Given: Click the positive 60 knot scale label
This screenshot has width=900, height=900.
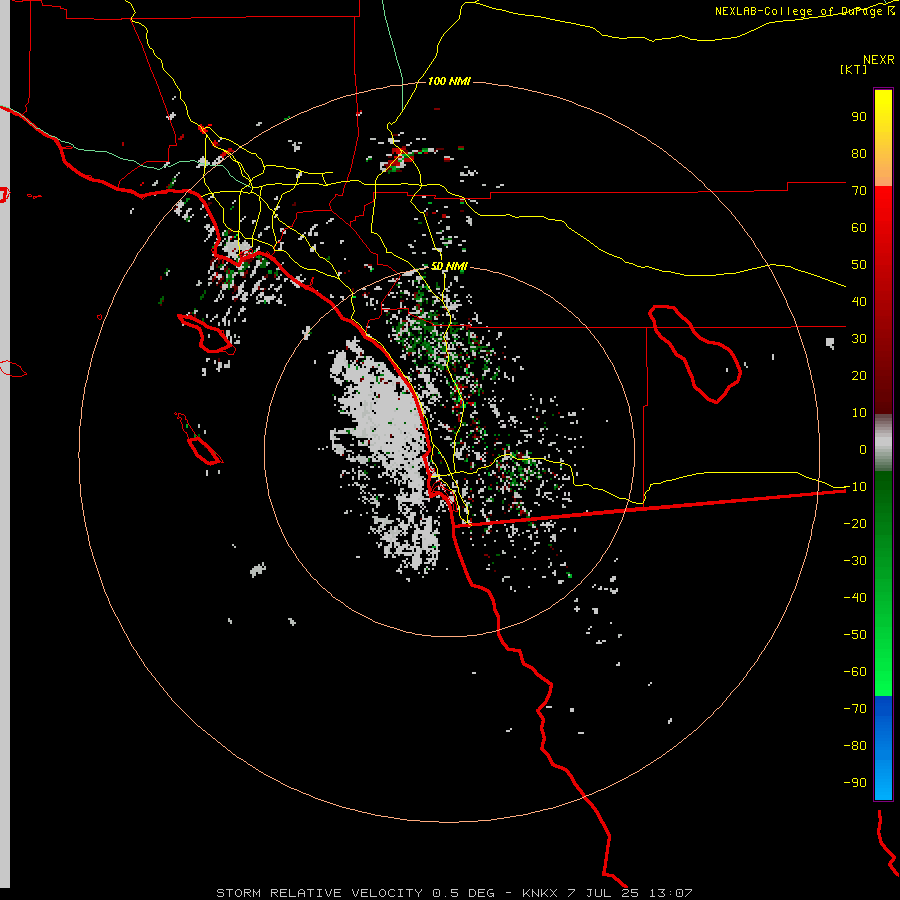Looking at the screenshot, I should [859, 227].
